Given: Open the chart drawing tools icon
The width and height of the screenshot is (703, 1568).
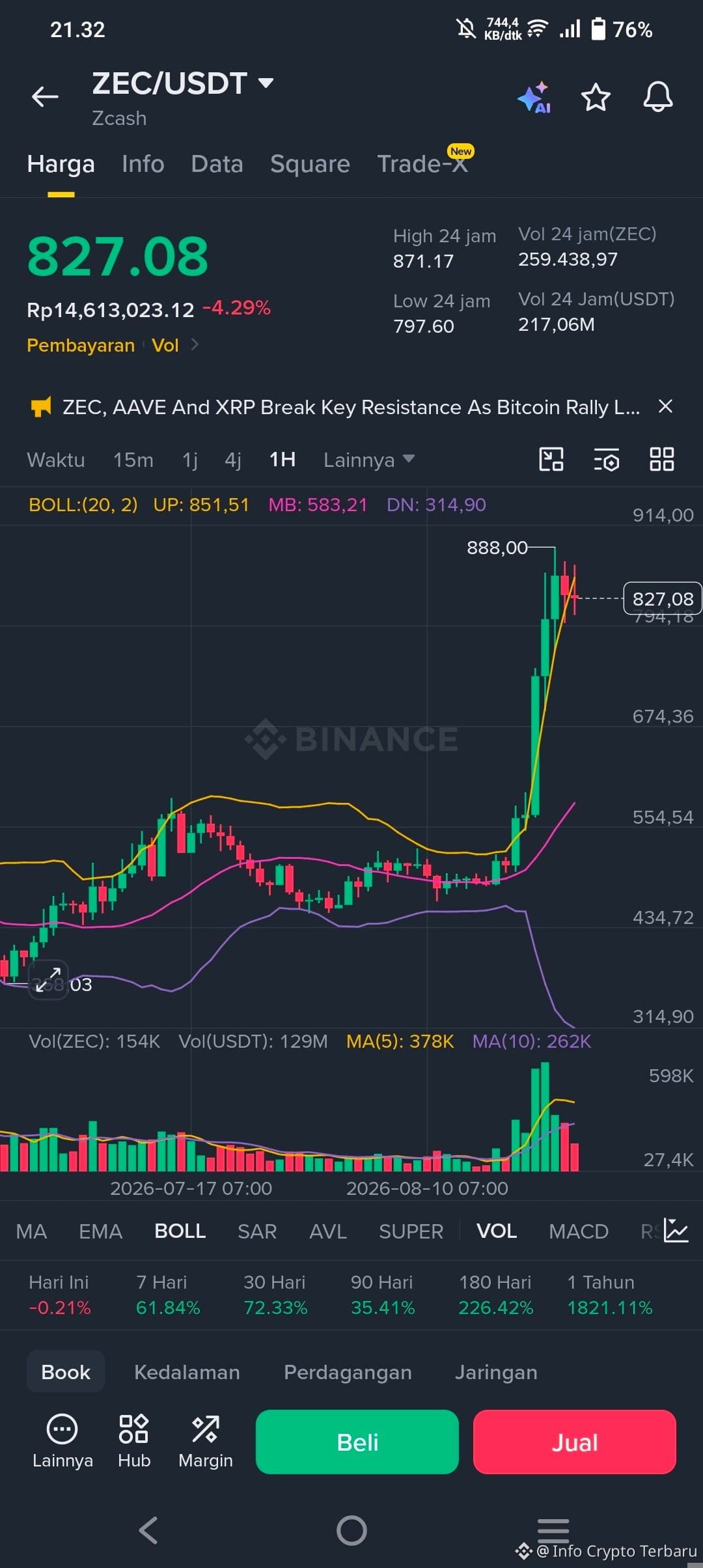Looking at the screenshot, I should (x=551, y=459).
